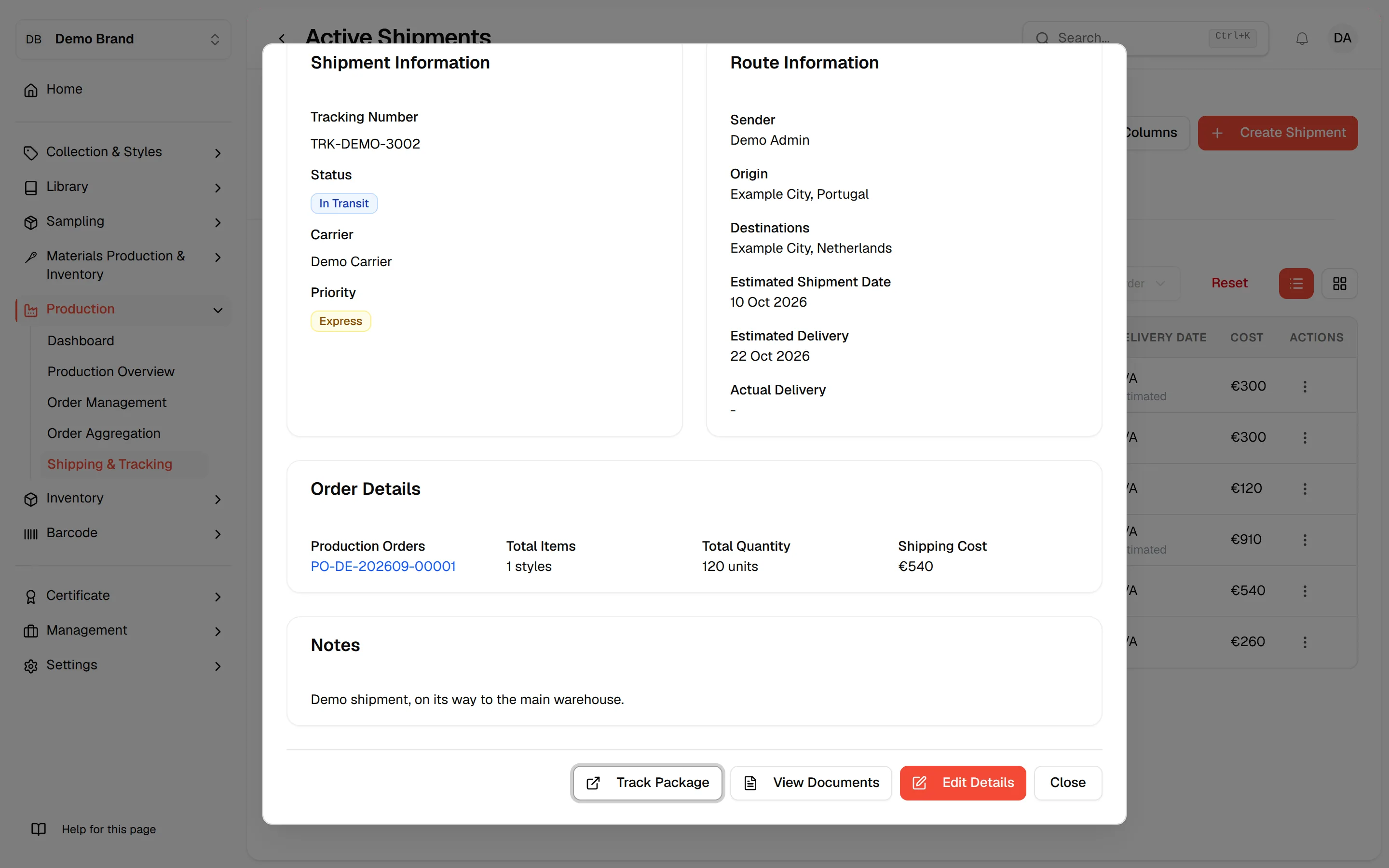Click the In Transit status badge
This screenshot has width=1389, height=868.
point(344,203)
